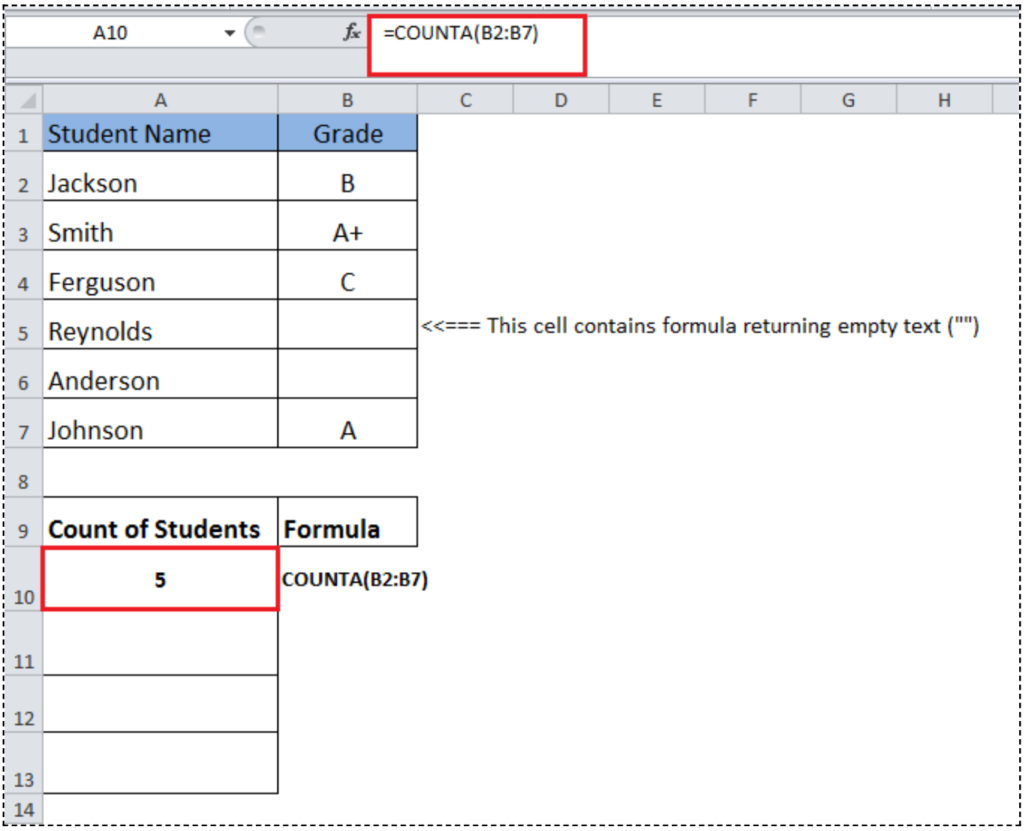Select row header 14
This screenshot has height=831, width=1024.
22,809
